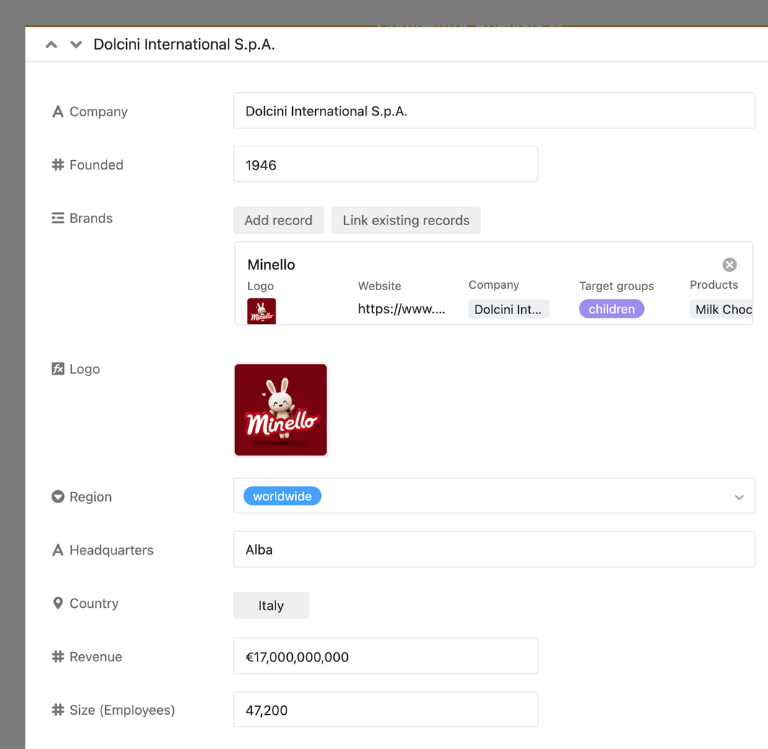This screenshot has height=749, width=768.
Task: Edit the Company name input field
Action: pyautogui.click(x=494, y=111)
